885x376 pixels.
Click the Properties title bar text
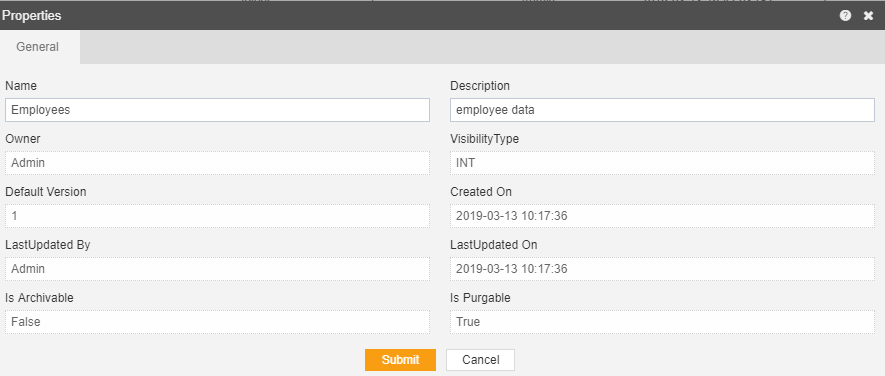coord(32,16)
